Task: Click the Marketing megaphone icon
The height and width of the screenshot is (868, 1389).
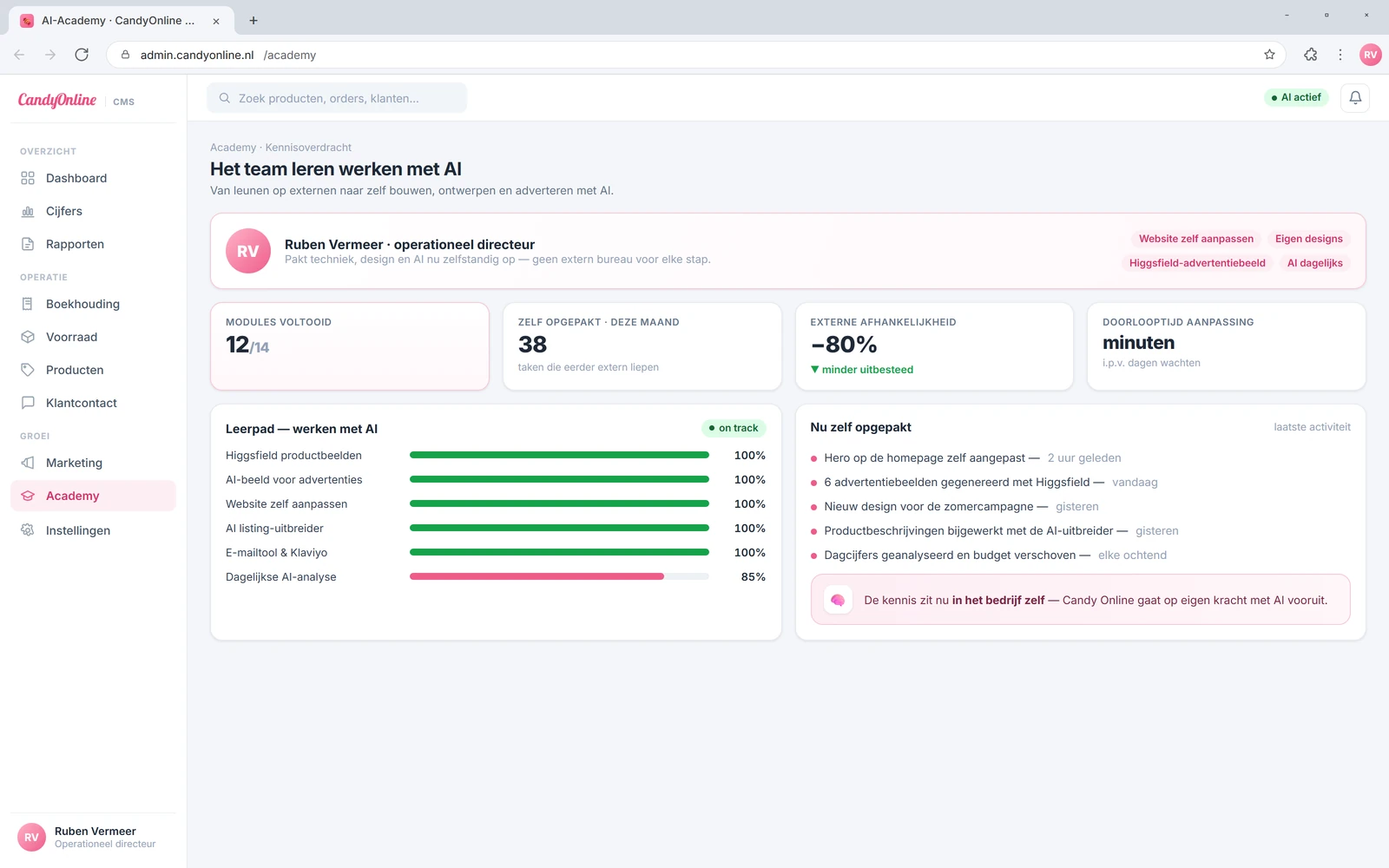Action: click(28, 463)
